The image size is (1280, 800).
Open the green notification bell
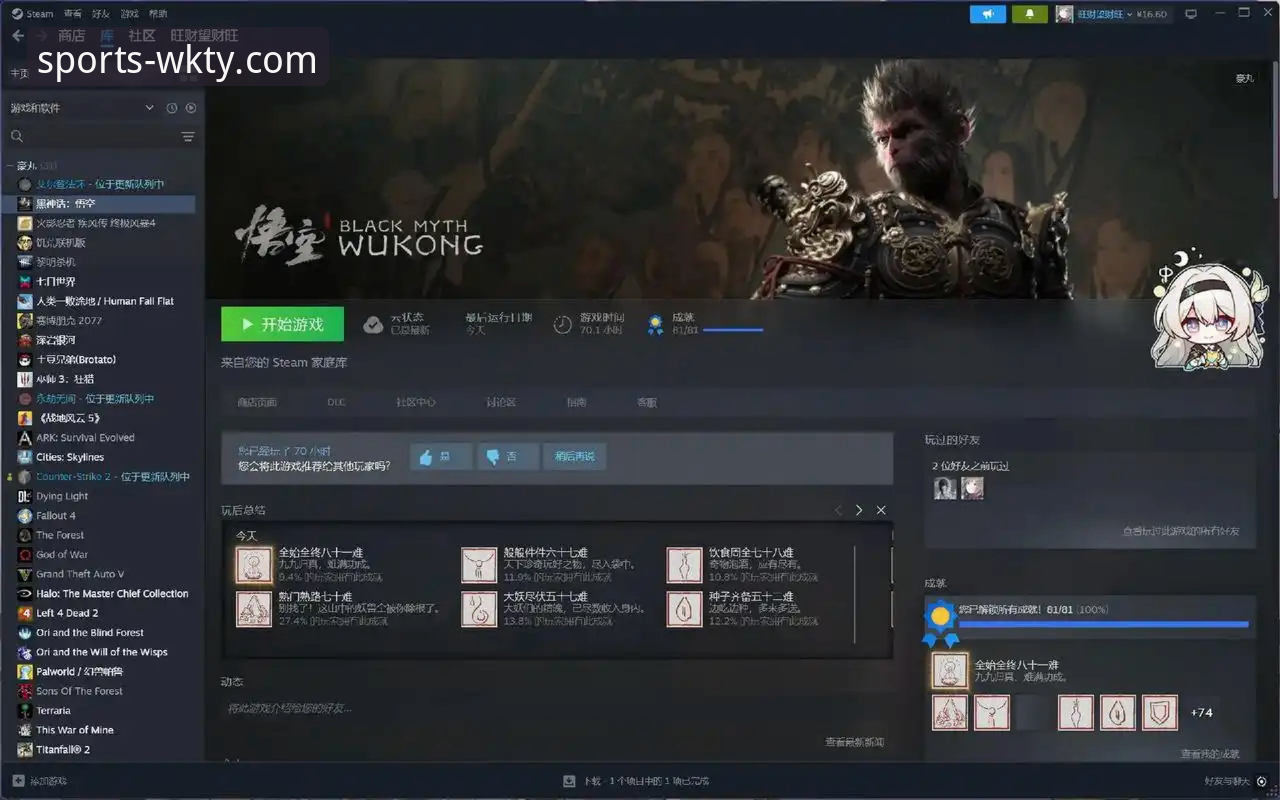tap(1029, 14)
